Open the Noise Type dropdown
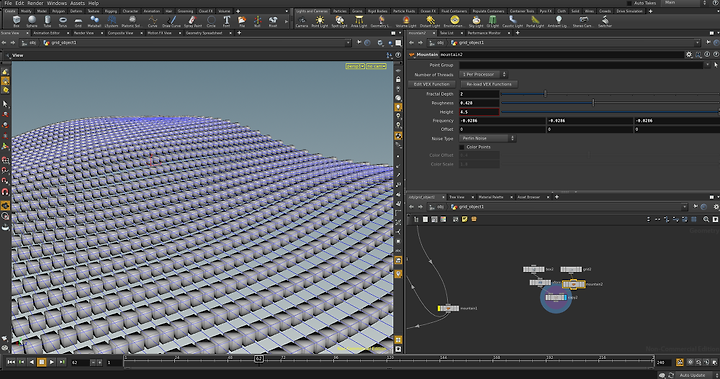This screenshot has width=720, height=379. tap(487, 138)
